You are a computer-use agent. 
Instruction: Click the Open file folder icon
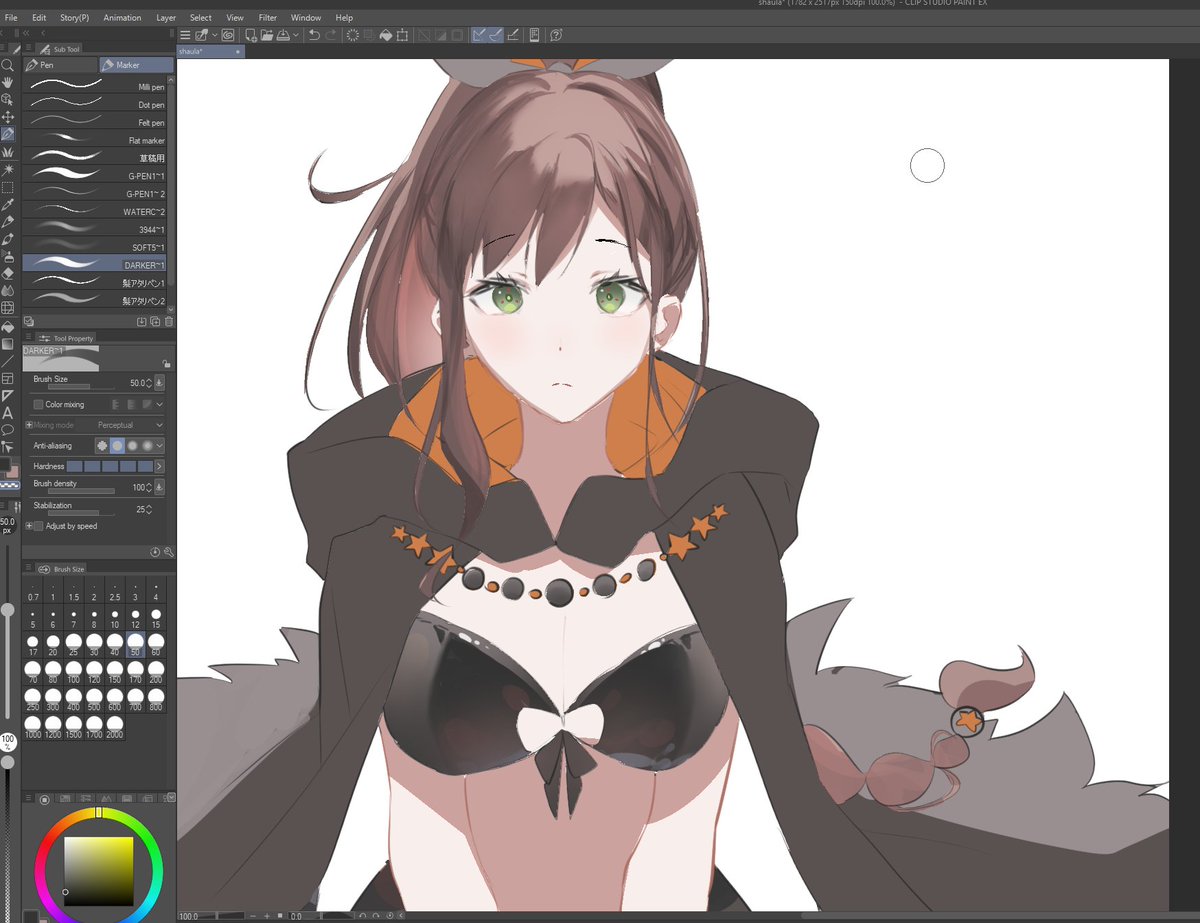tap(267, 35)
